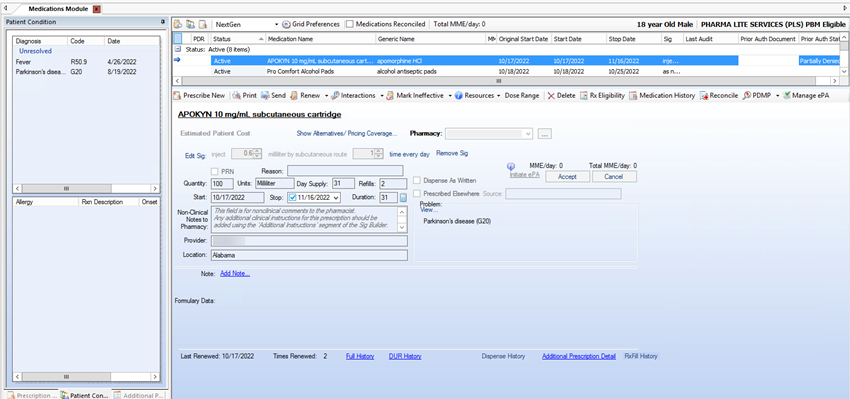This screenshot has height=399, width=850.
Task: Close the Medications Module tab
Action: [96, 9]
